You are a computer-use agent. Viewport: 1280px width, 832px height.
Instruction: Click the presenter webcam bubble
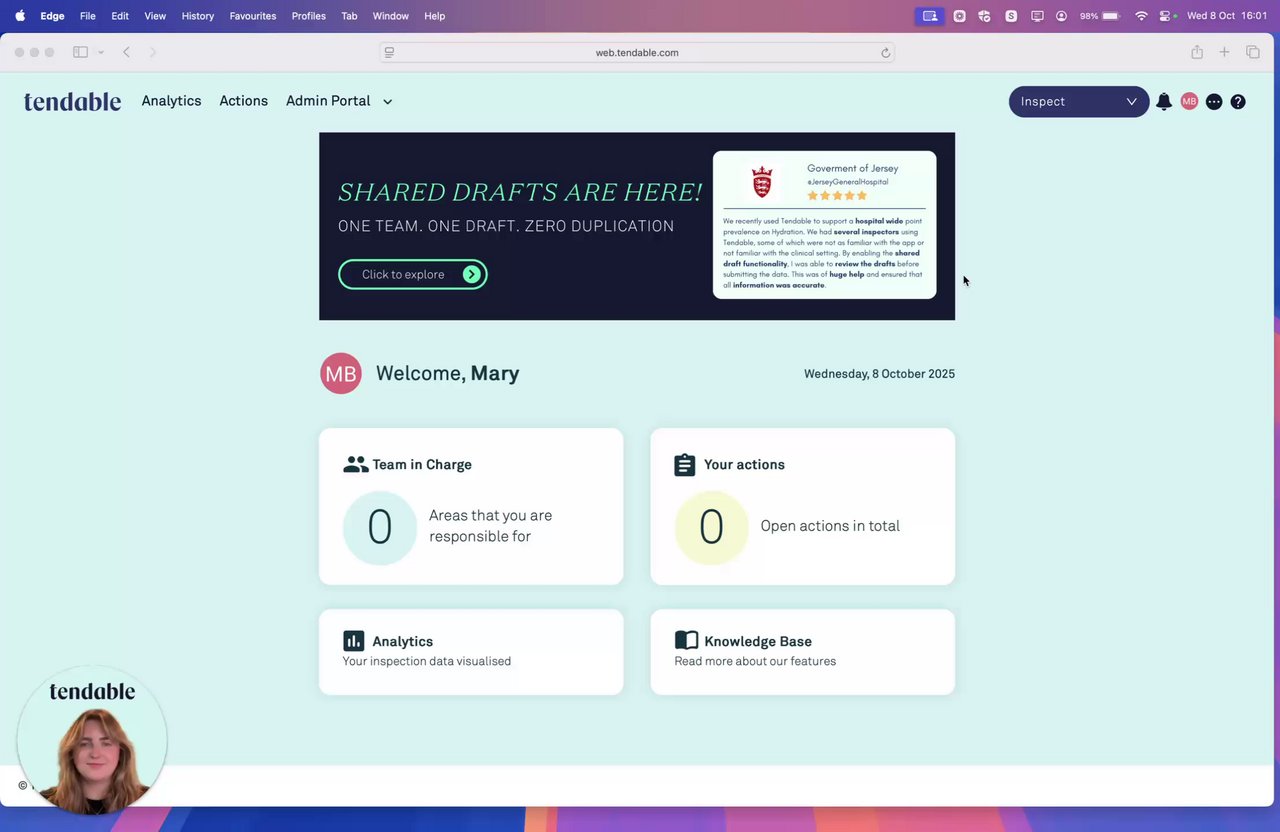click(92, 740)
